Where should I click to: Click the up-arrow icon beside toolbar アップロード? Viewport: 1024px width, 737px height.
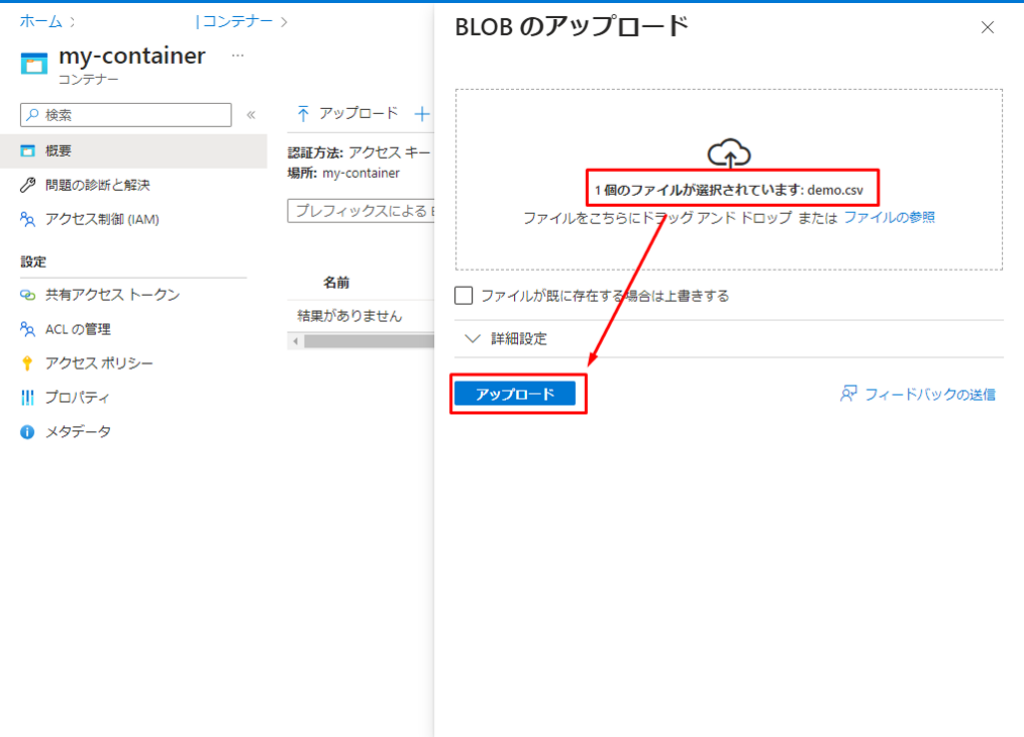pyautogui.click(x=303, y=114)
